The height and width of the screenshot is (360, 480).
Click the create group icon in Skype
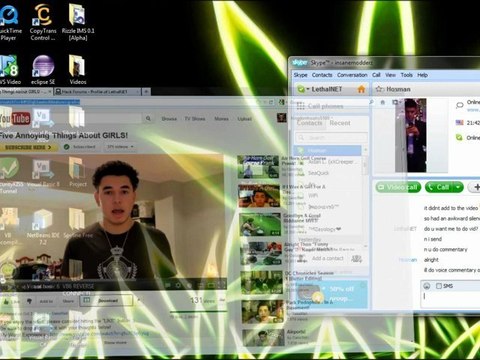coord(357,258)
